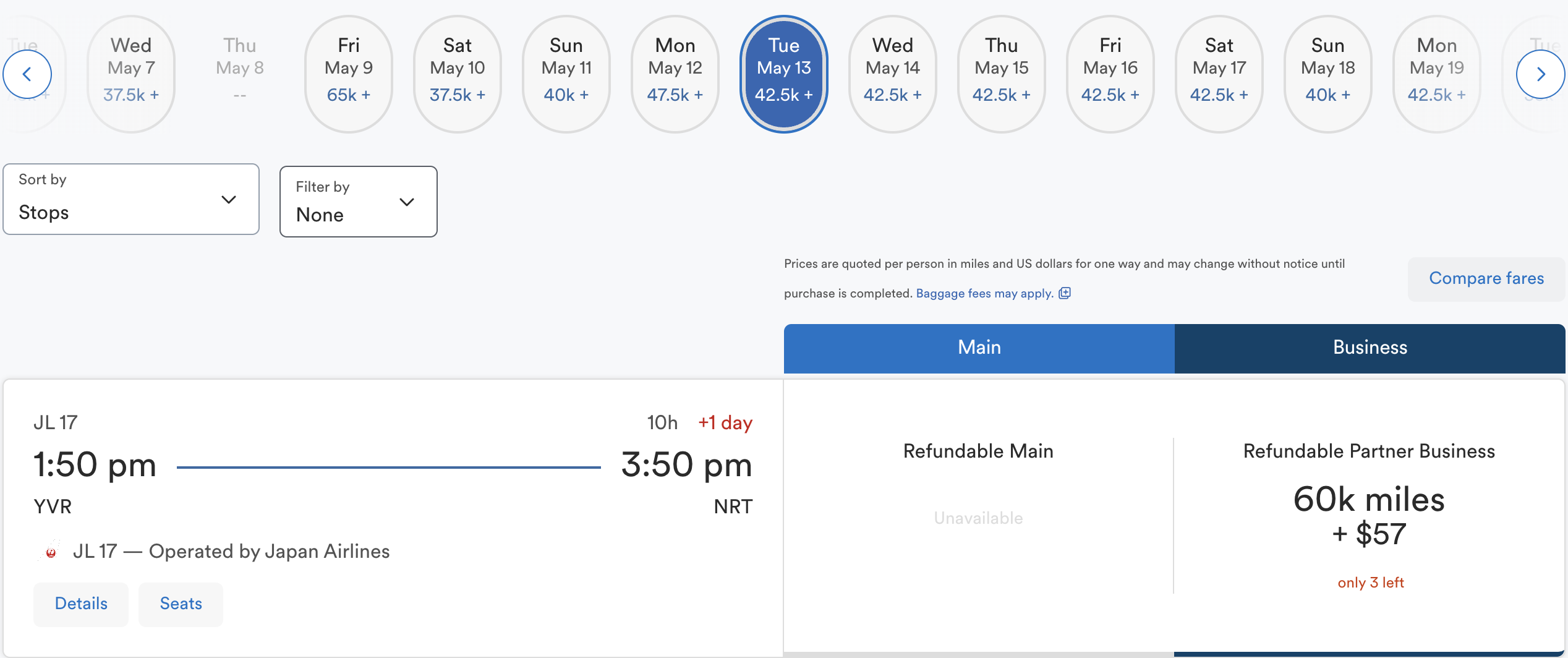Choose Fri May 9 at 65k miles
Viewport: 1568px width, 658px height.
[349, 74]
